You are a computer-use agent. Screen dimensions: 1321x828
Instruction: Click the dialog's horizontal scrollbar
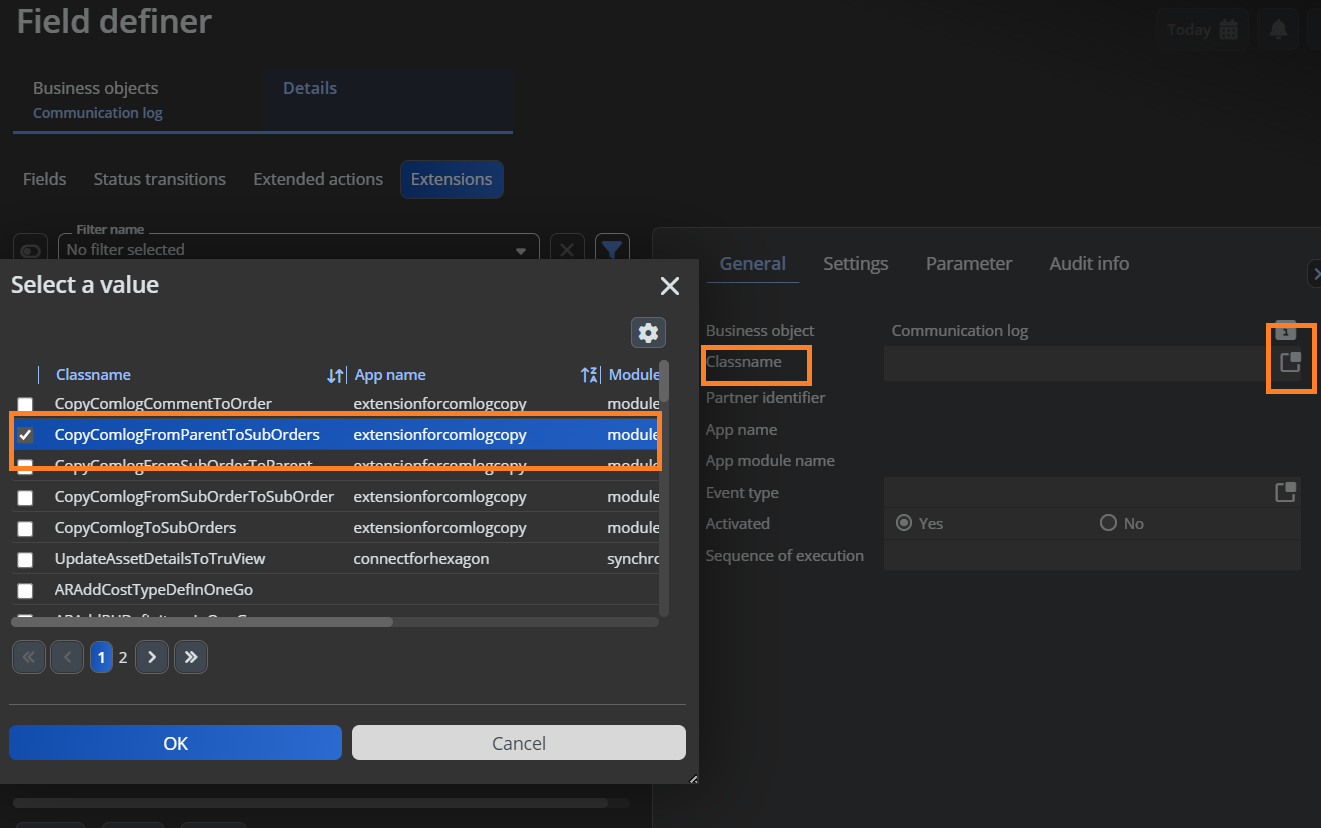click(202, 622)
